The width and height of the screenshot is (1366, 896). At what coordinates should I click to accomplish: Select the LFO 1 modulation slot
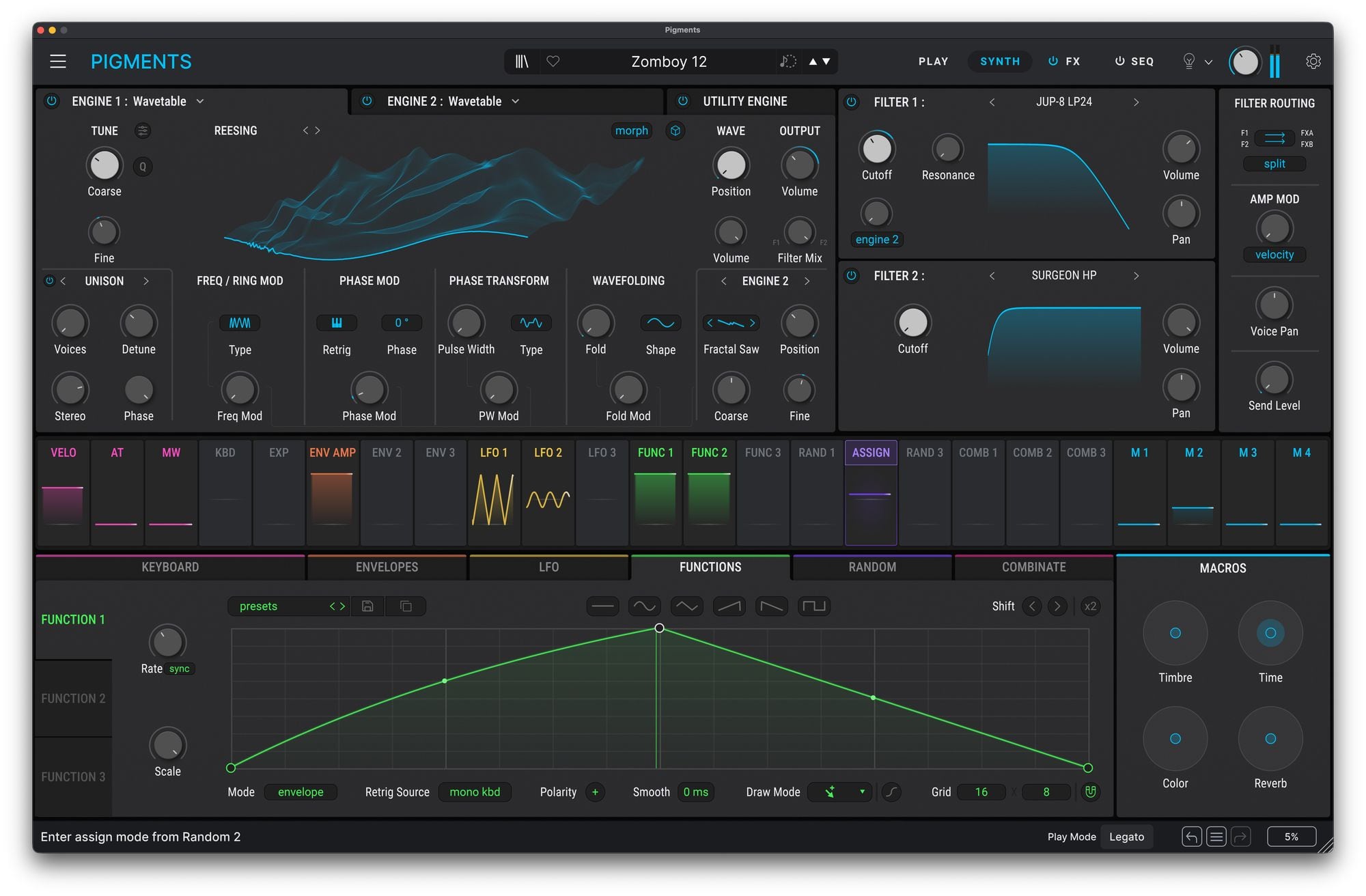point(494,492)
